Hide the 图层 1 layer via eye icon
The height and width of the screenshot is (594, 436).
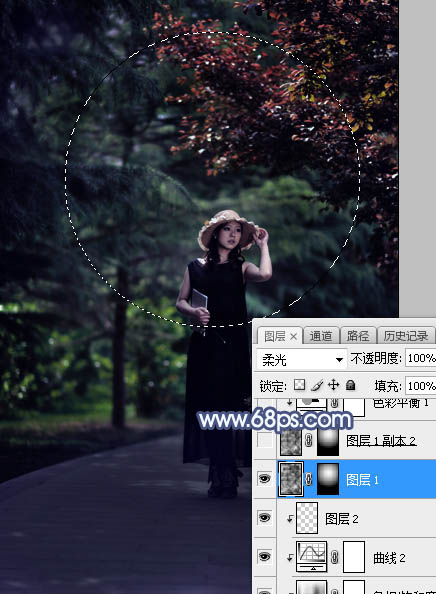[264, 479]
